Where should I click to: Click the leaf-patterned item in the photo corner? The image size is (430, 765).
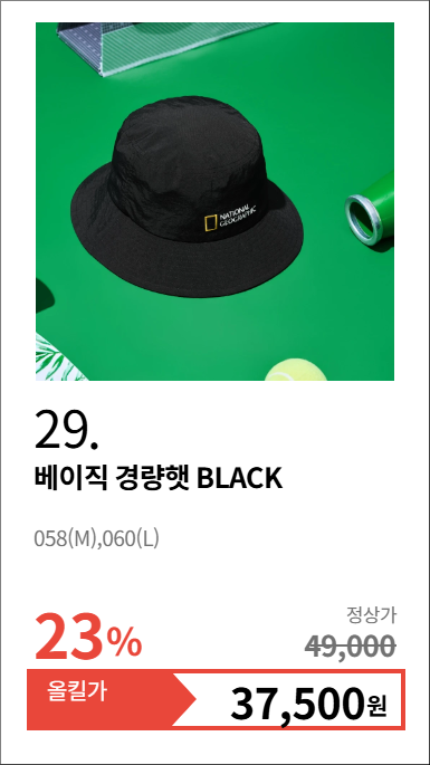(59, 357)
